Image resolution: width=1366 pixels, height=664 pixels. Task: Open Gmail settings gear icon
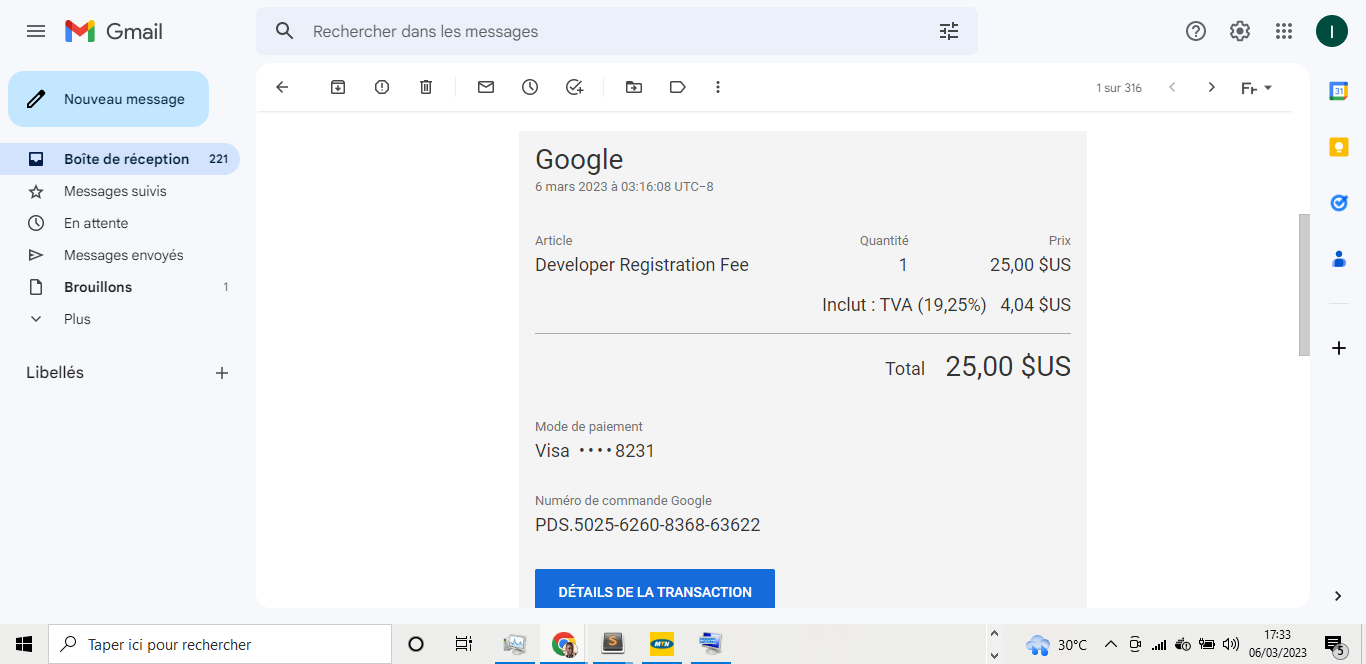1240,31
